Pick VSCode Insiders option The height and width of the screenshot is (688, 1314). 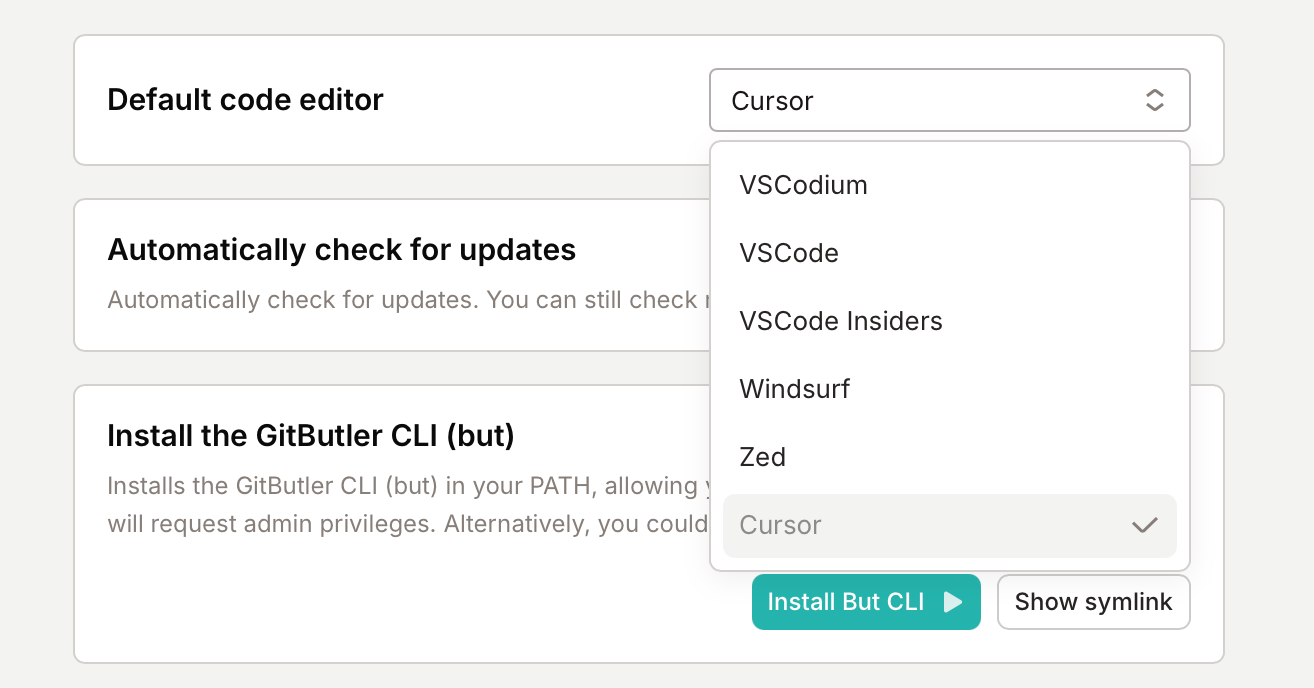coord(950,321)
